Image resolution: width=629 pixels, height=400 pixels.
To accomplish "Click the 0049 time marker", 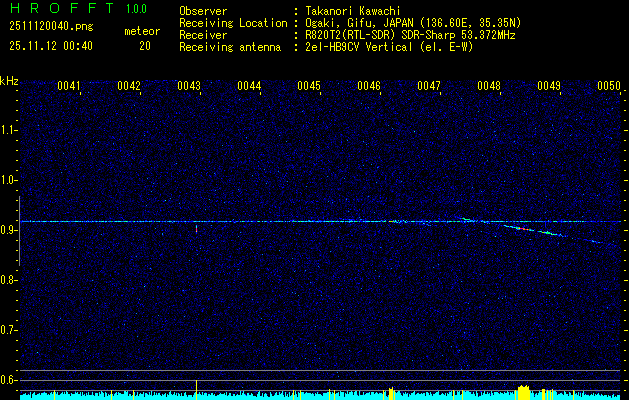I will click(549, 86).
